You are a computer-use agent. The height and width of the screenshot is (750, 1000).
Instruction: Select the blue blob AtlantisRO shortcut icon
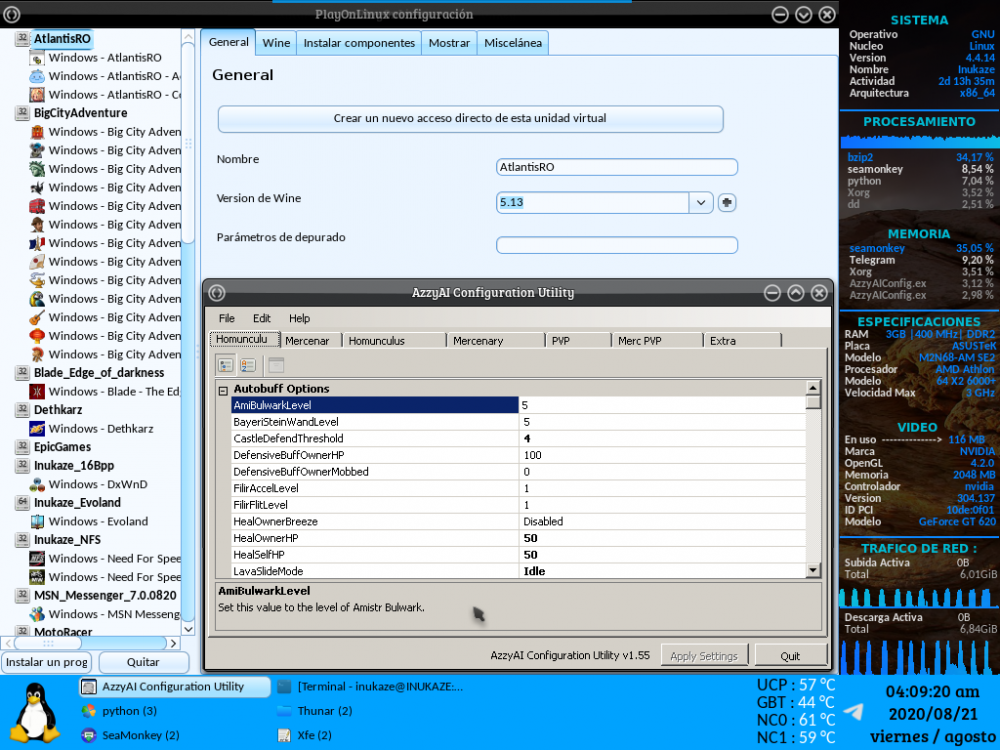pos(37,76)
